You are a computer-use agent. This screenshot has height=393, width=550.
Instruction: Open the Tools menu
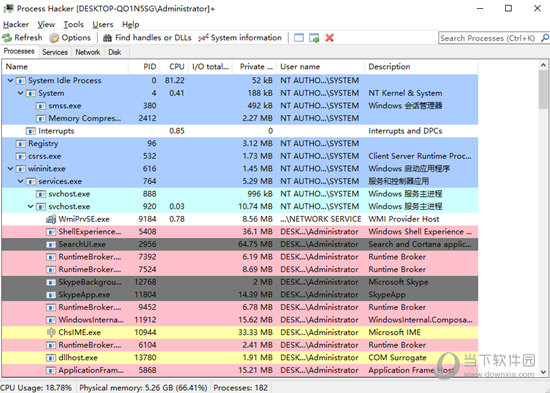point(74,25)
